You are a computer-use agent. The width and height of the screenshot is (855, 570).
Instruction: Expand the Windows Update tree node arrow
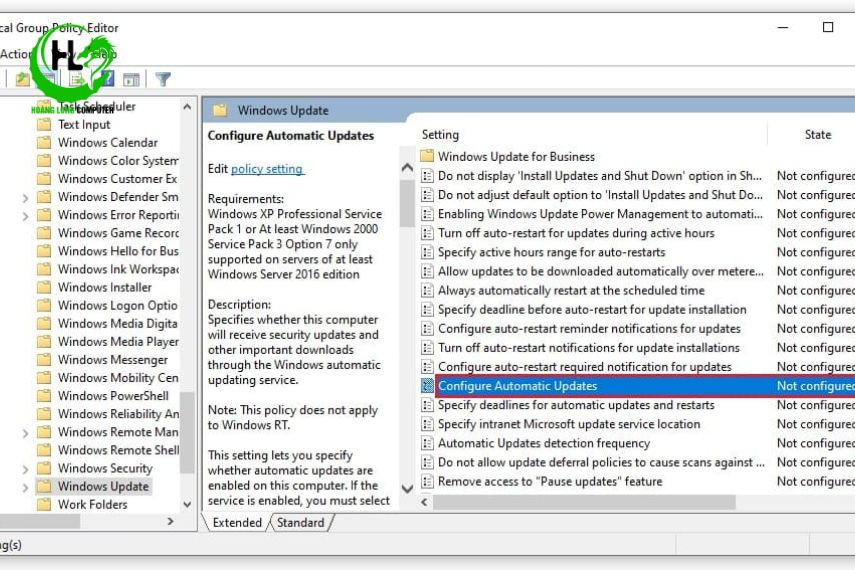tap(25, 487)
